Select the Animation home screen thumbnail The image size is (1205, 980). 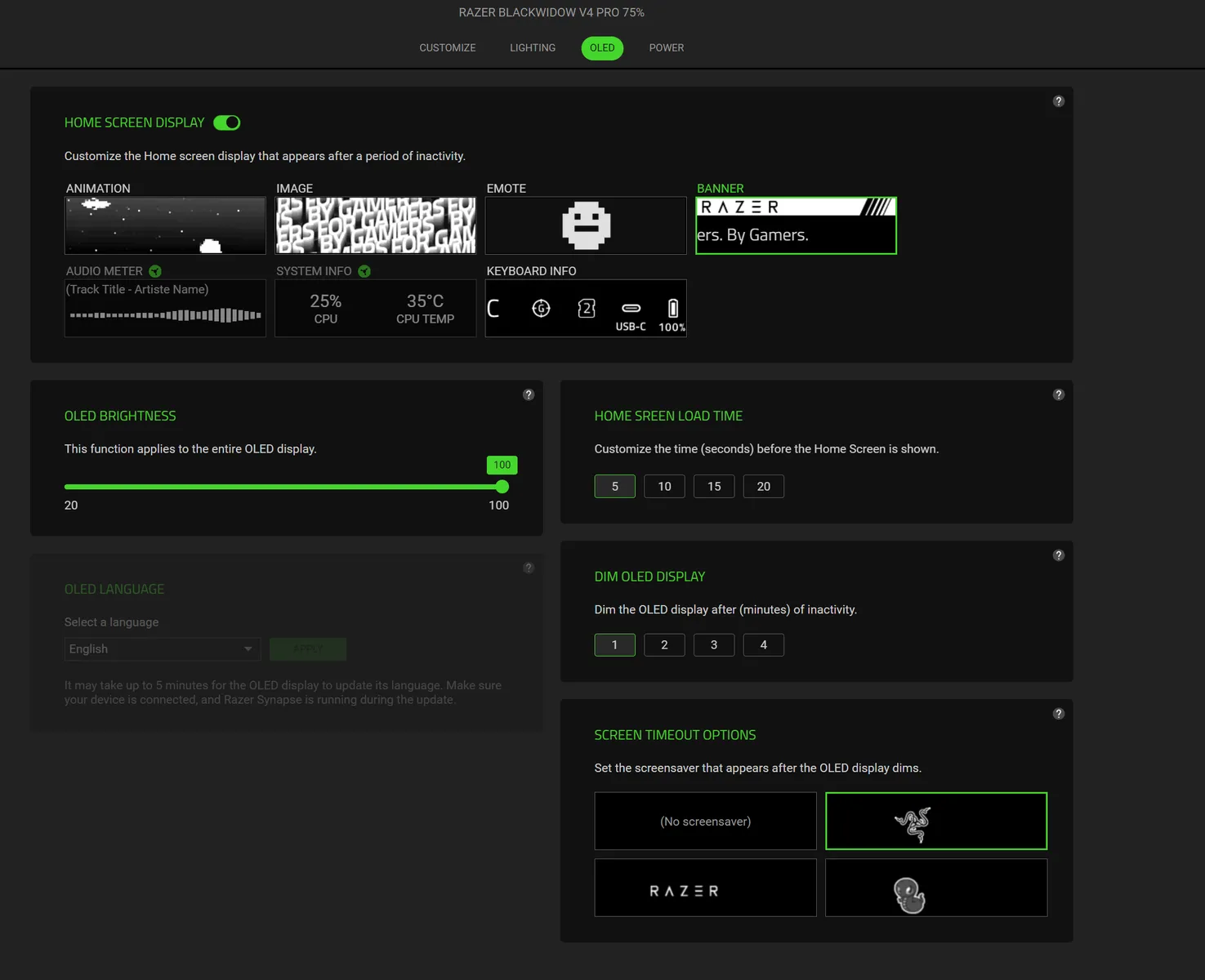pyautogui.click(x=165, y=225)
